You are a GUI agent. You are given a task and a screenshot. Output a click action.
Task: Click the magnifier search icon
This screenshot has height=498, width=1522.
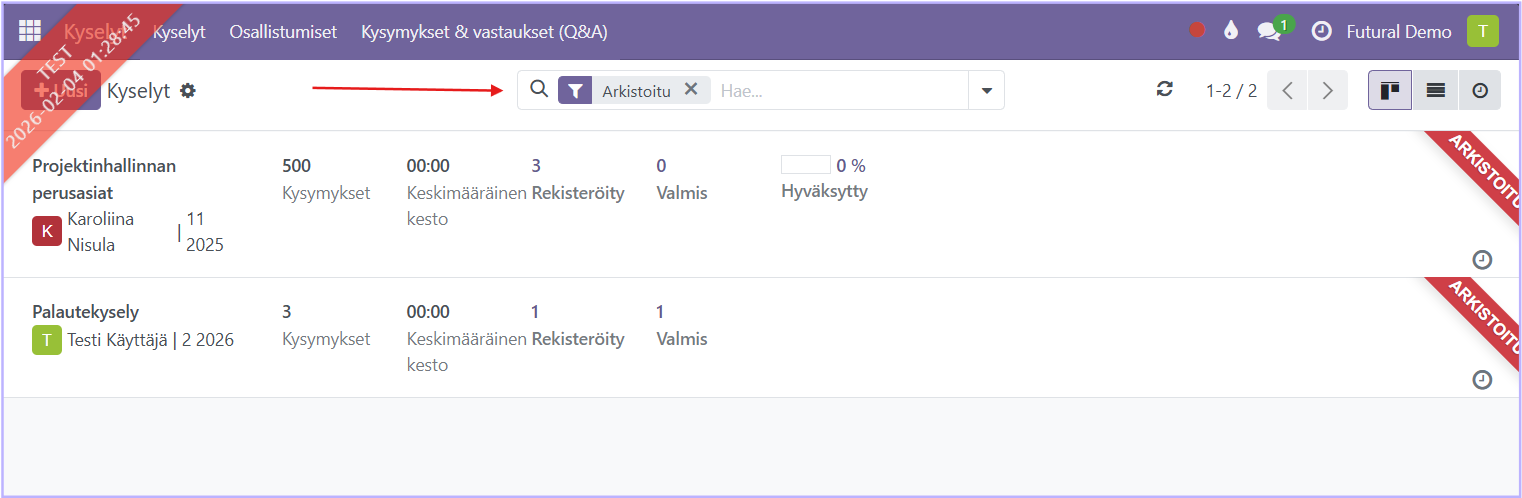(x=539, y=89)
